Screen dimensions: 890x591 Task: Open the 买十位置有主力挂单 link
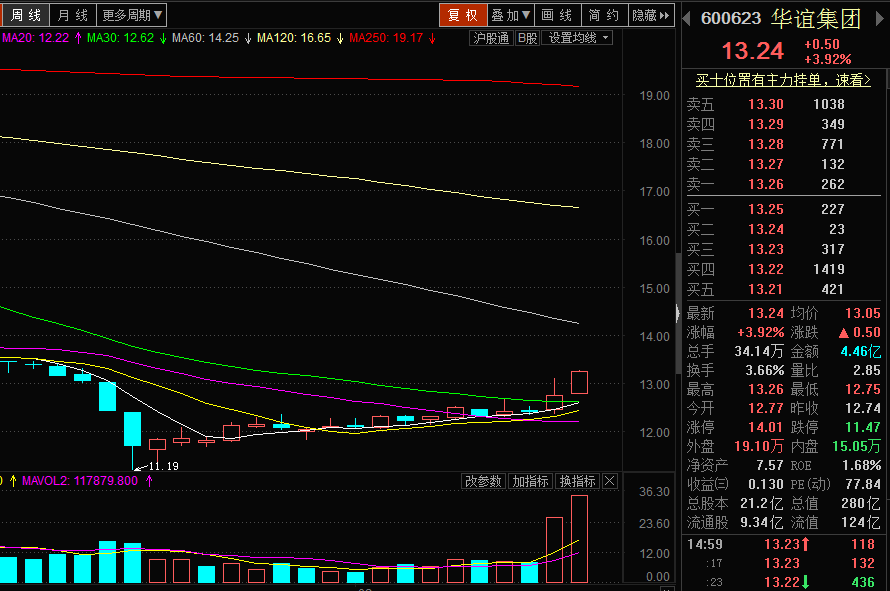coord(783,80)
